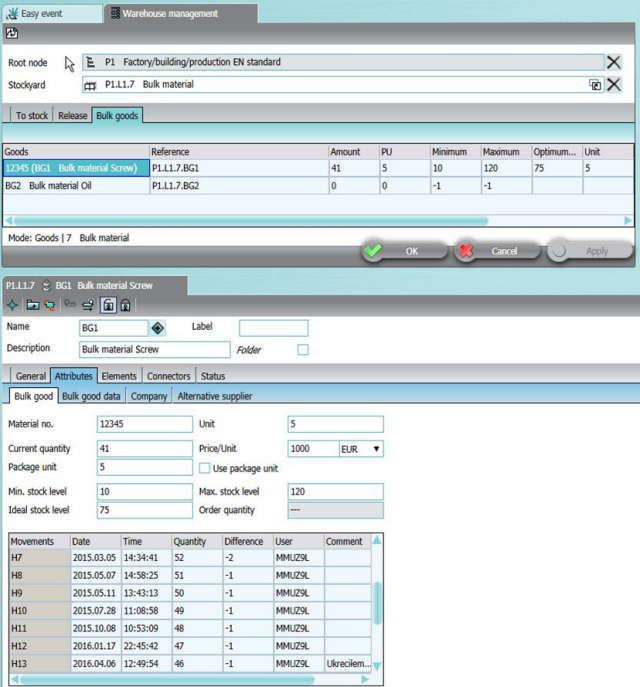Open the Connectors tab
The height and width of the screenshot is (687, 640).
click(x=169, y=376)
